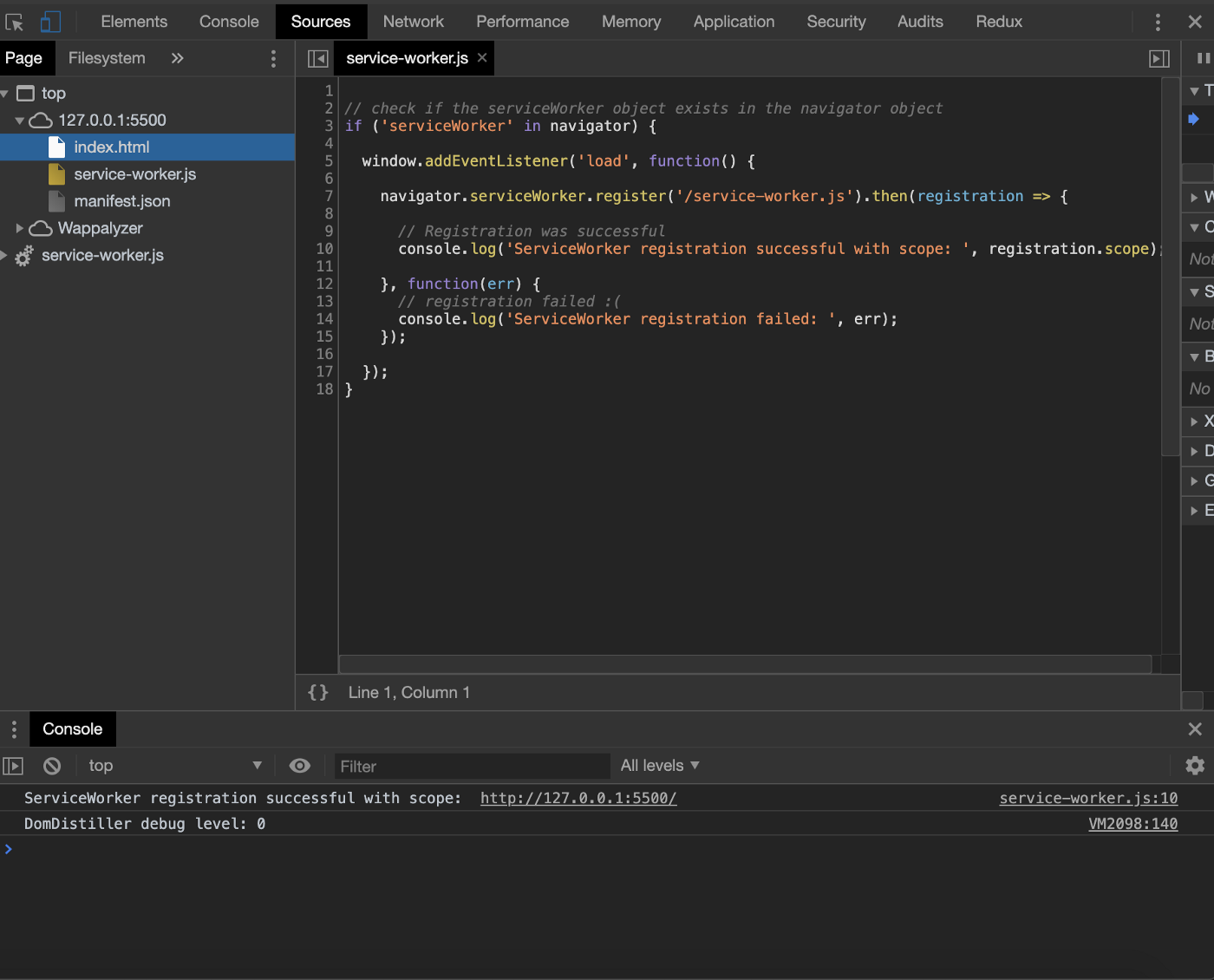Viewport: 1214px width, 980px height.
Task: Open console settings gear
Action: (x=1195, y=766)
